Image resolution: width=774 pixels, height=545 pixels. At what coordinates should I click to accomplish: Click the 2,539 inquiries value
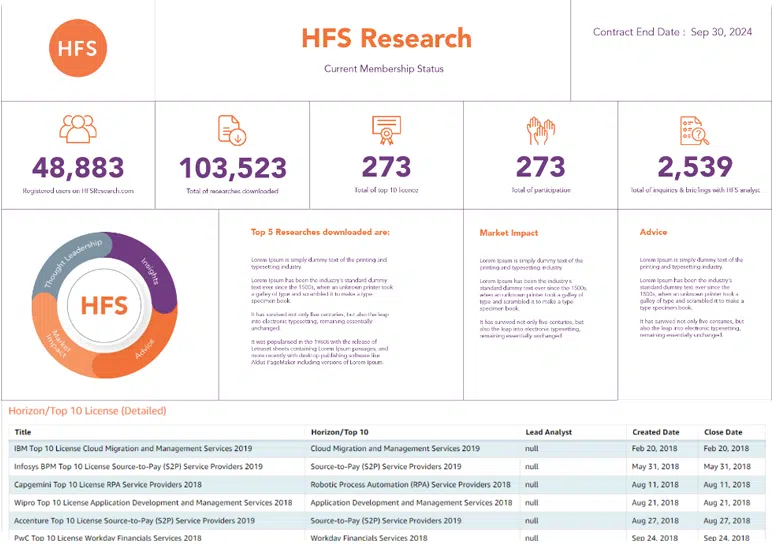[695, 167]
